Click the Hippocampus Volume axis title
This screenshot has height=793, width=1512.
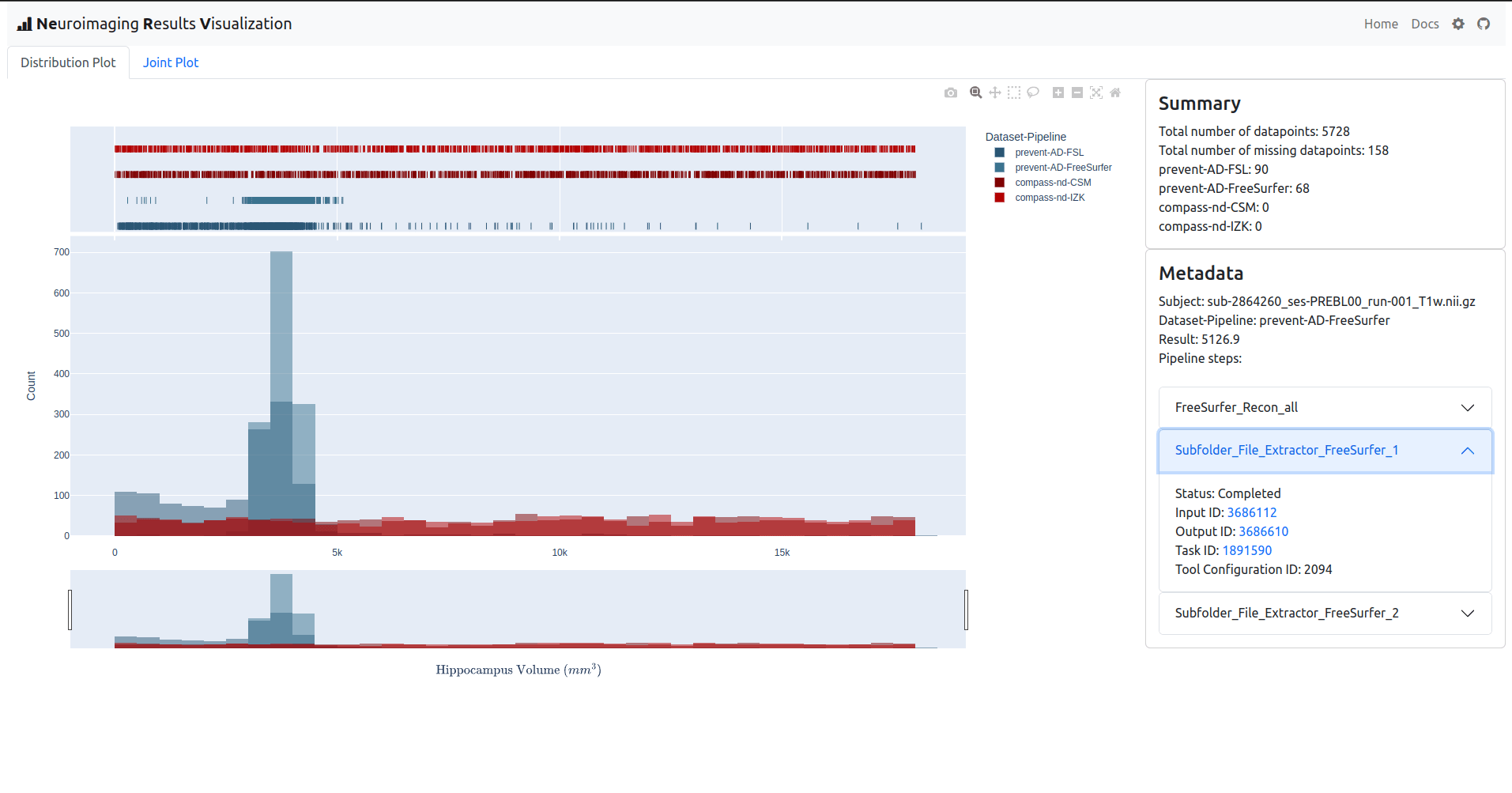click(518, 670)
